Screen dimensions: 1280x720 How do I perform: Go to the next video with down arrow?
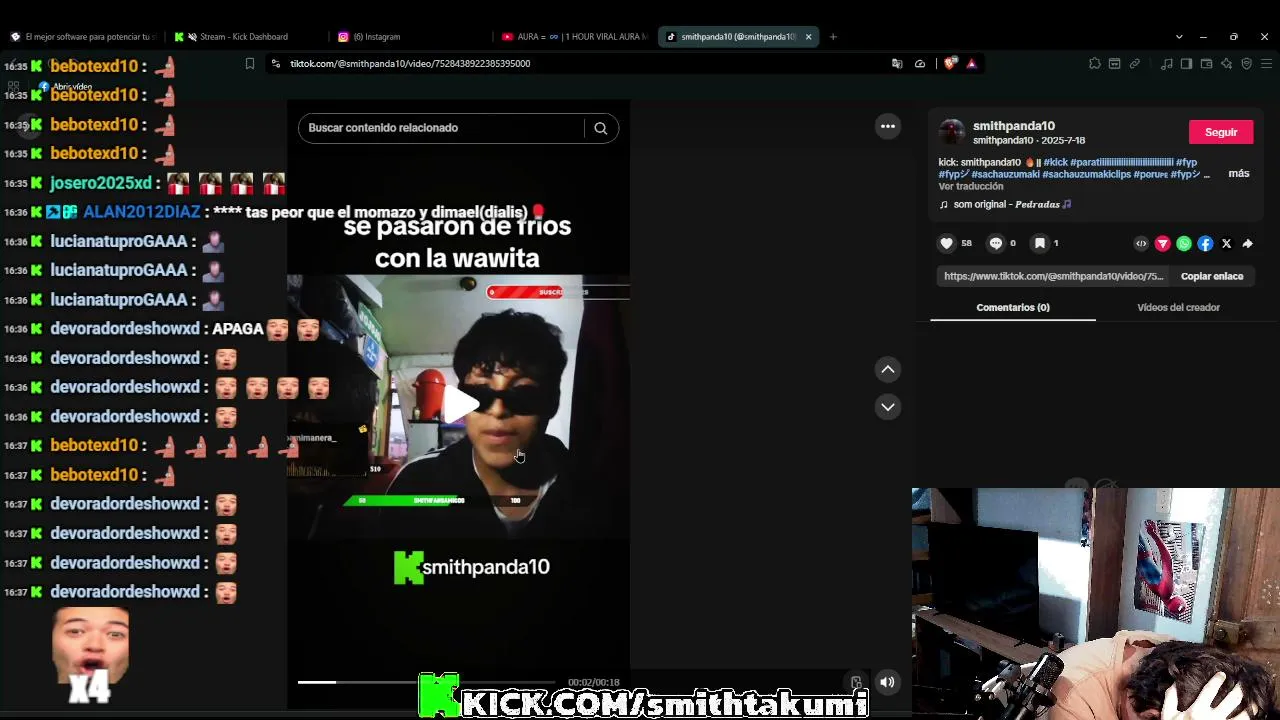[887, 407]
